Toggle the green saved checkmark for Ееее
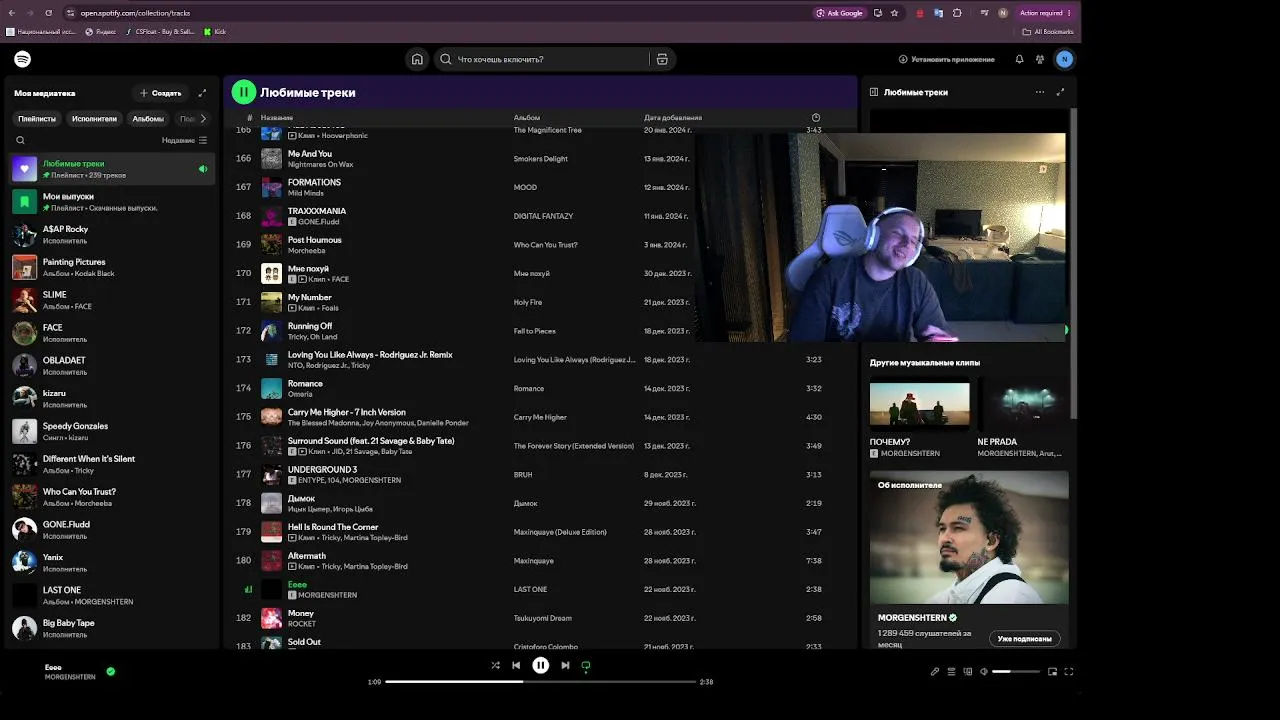 point(110,671)
